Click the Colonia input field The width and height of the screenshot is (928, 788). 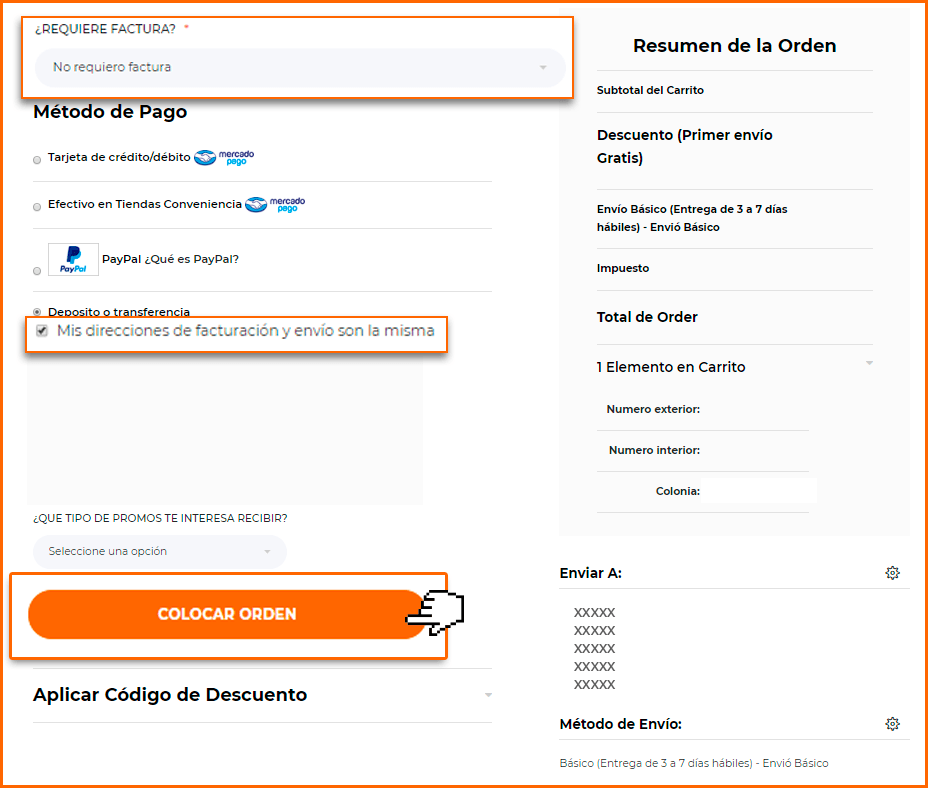[759, 491]
